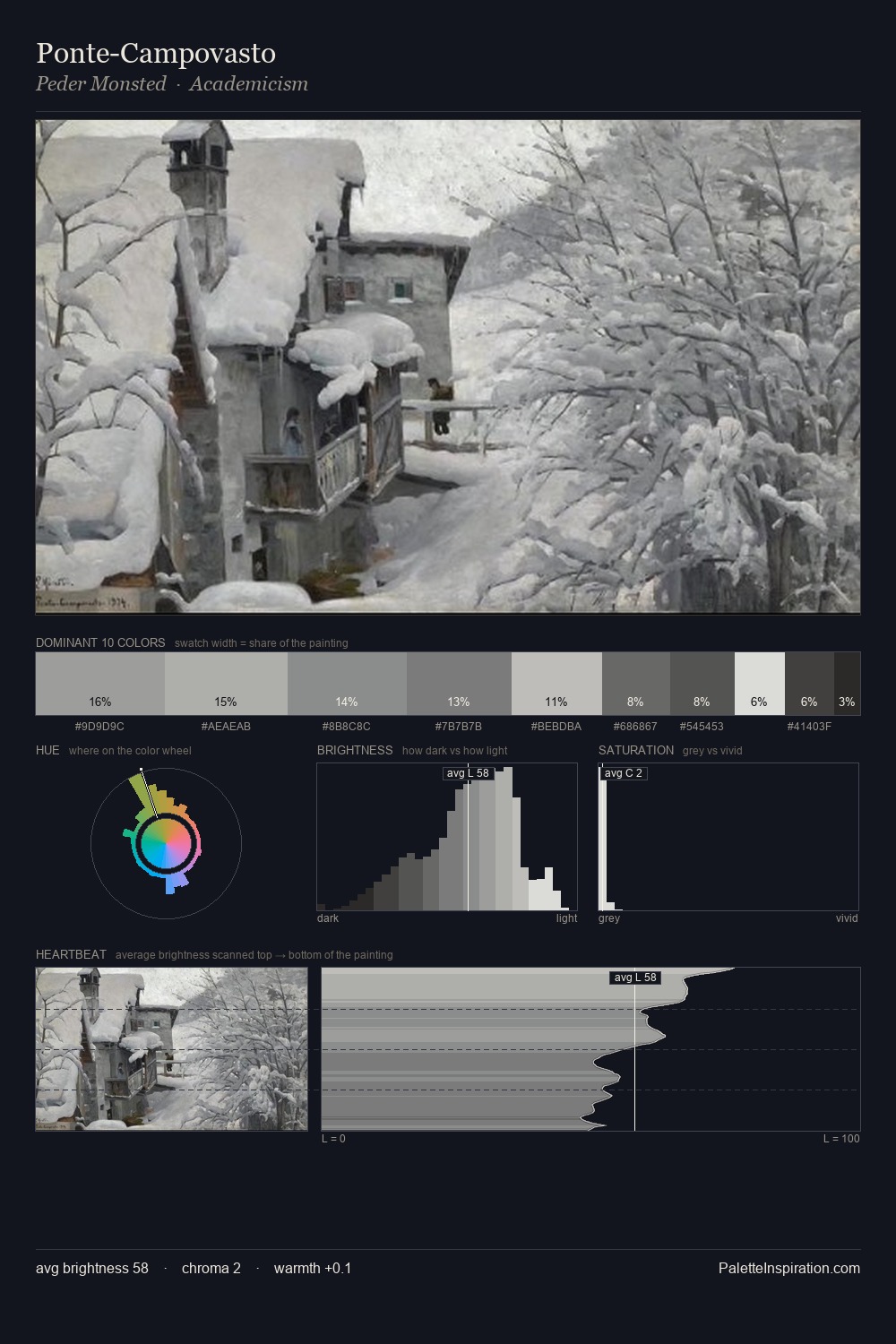The height and width of the screenshot is (1344, 896).
Task: Click the avg C 2 label
Action: tap(624, 773)
